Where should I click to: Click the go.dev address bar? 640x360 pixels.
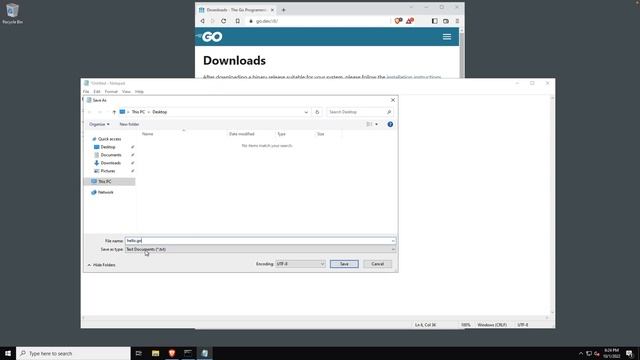pyautogui.click(x=318, y=21)
